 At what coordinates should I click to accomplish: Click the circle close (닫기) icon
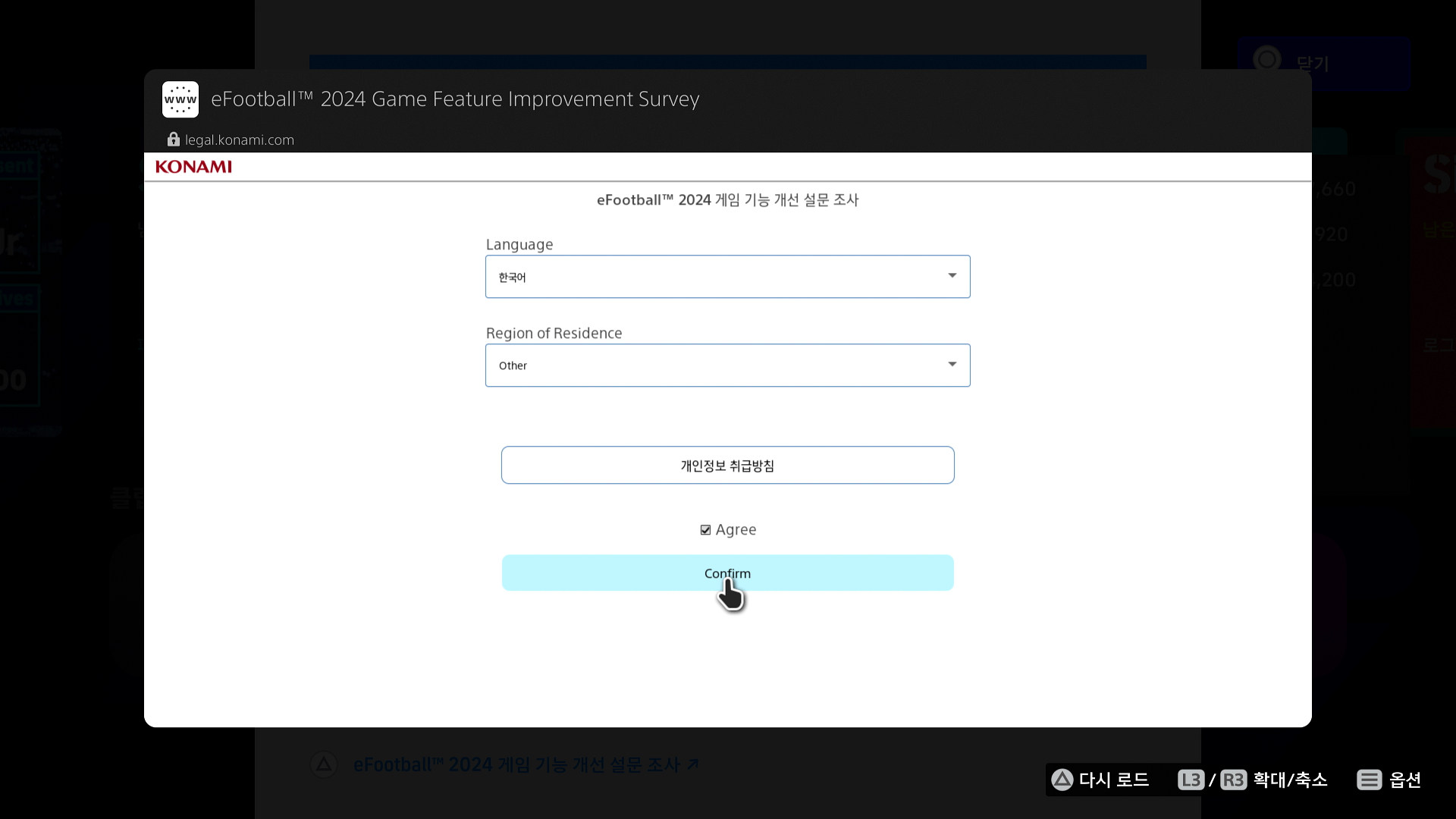tap(1267, 60)
